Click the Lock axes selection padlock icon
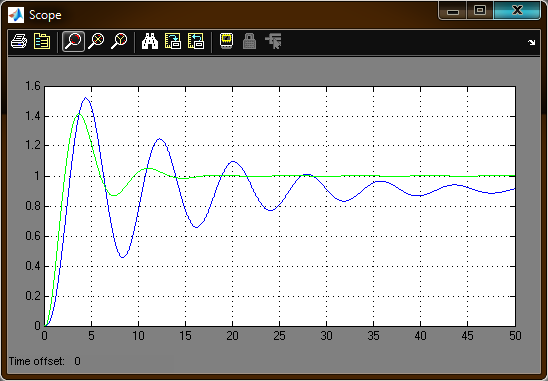548x381 pixels. (249, 41)
